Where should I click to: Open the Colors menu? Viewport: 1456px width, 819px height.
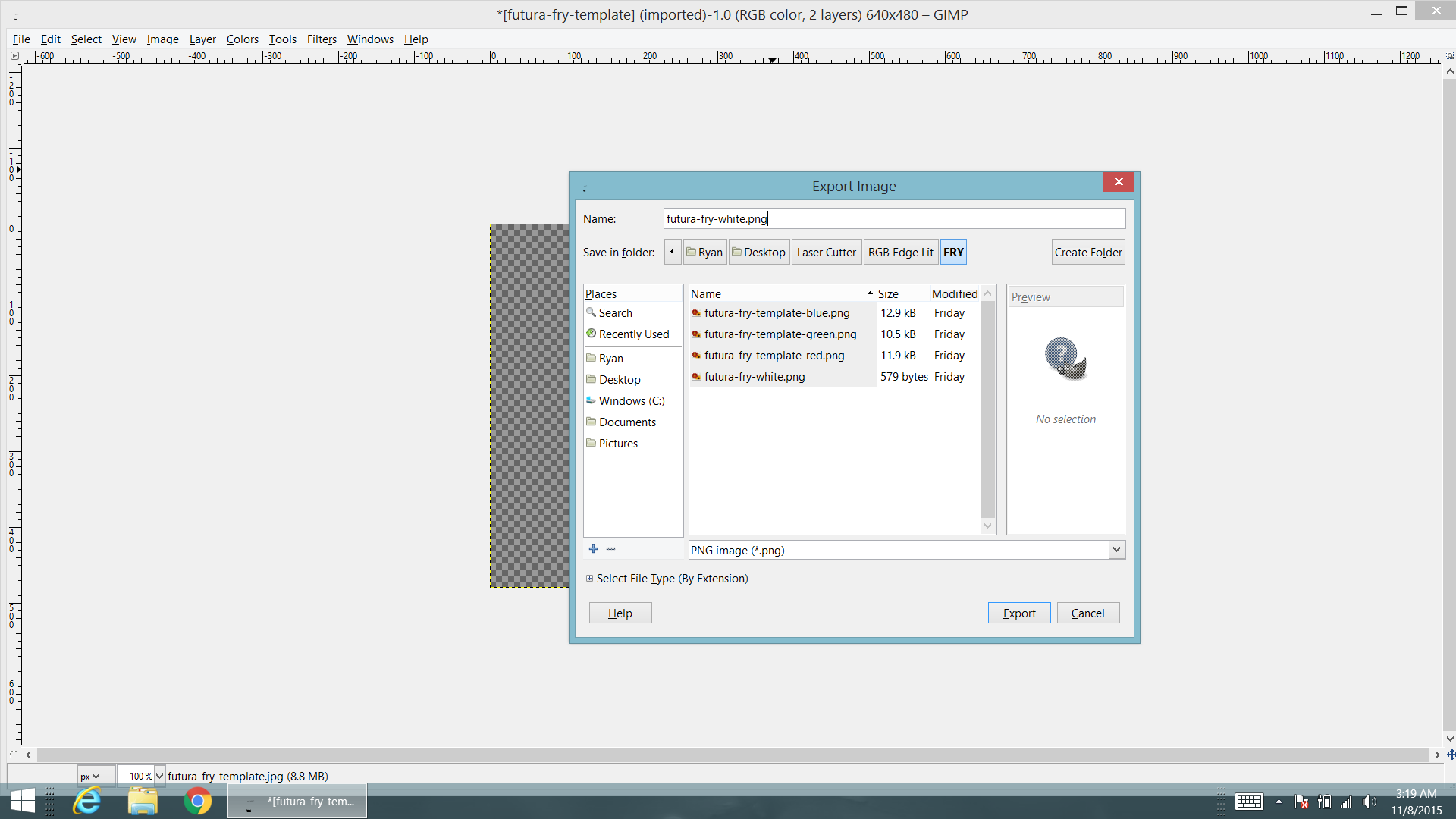pos(242,39)
